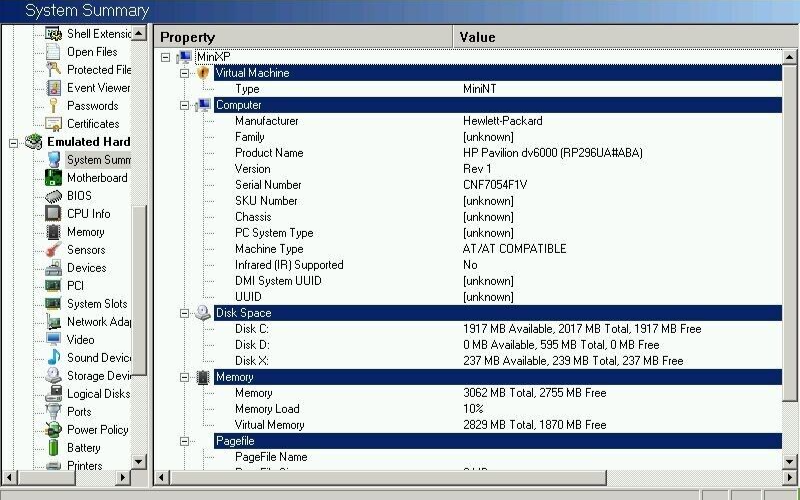Click the Memory Load property row

[x=497, y=409]
